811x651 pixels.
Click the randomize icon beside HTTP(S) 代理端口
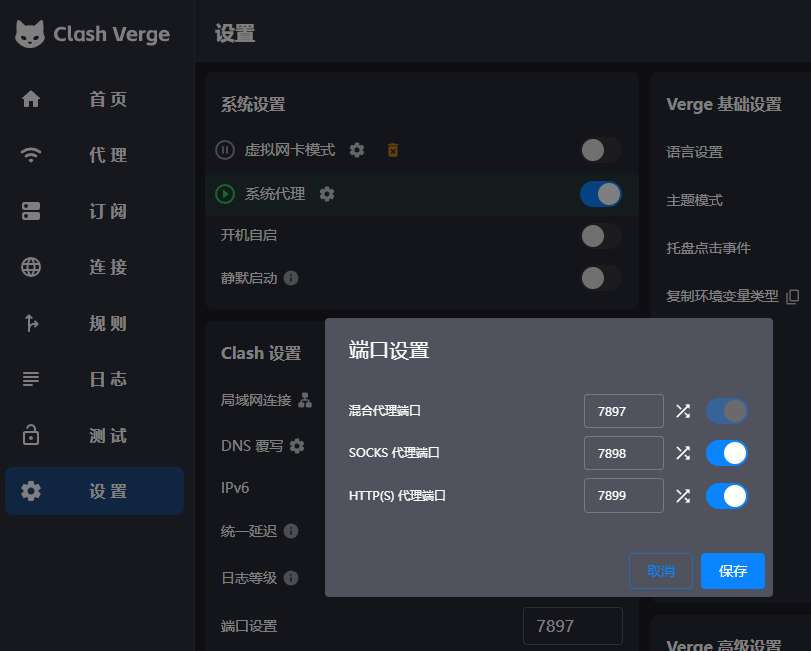[685, 495]
